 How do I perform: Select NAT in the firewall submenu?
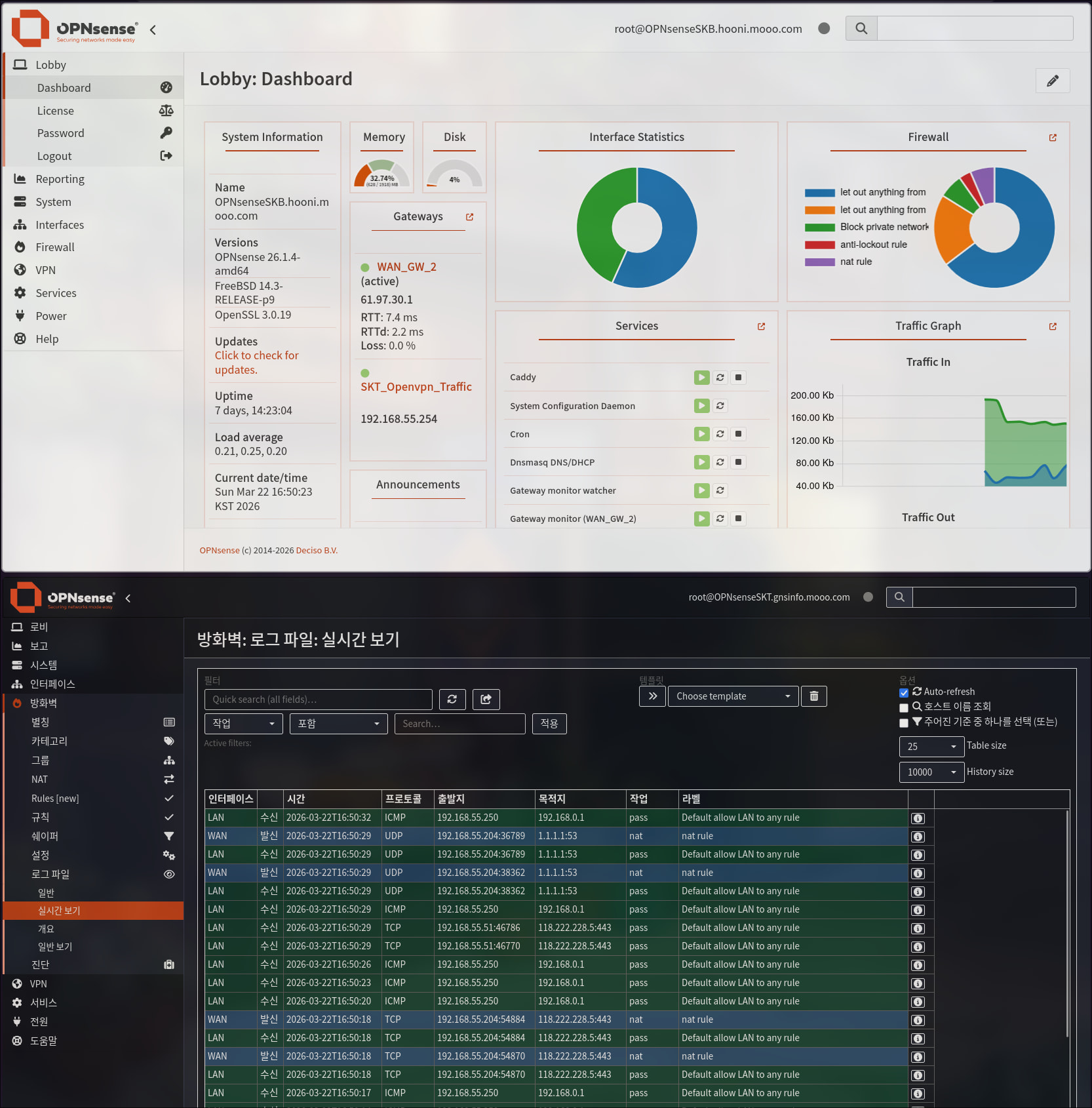pos(39,780)
